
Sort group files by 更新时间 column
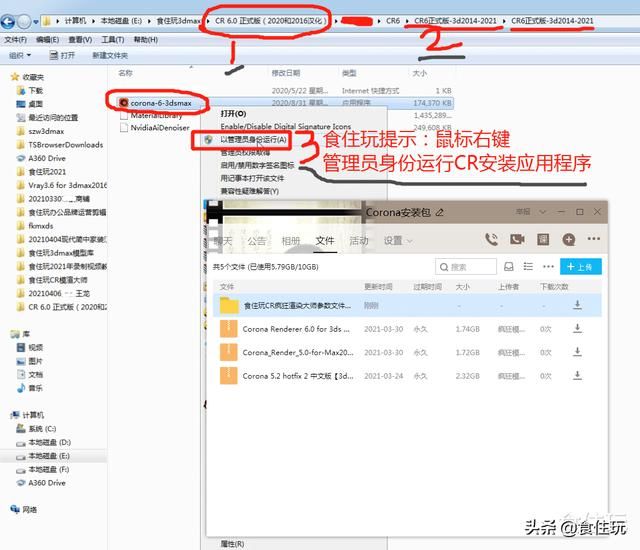click(378, 287)
